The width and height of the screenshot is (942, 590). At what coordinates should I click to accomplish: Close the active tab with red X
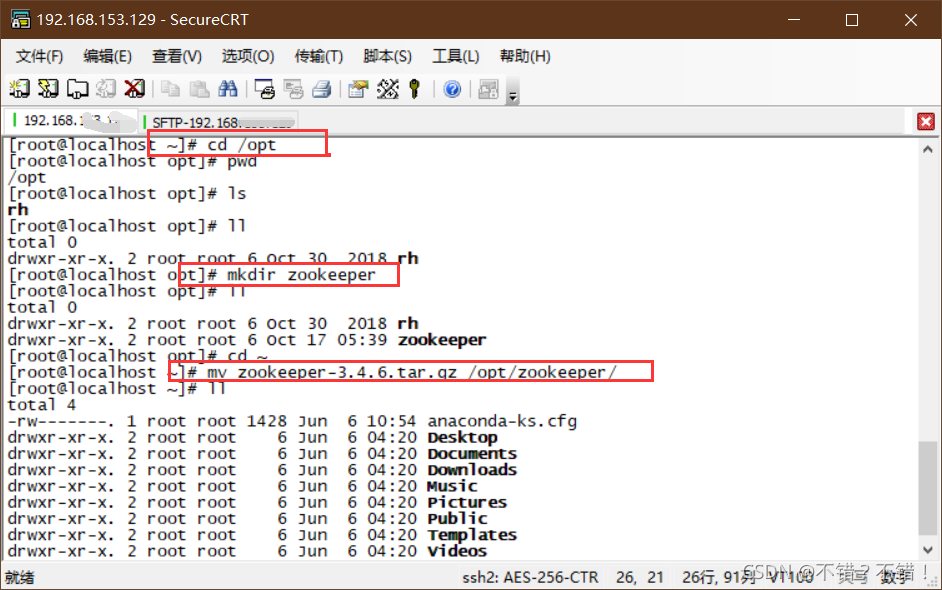926,121
